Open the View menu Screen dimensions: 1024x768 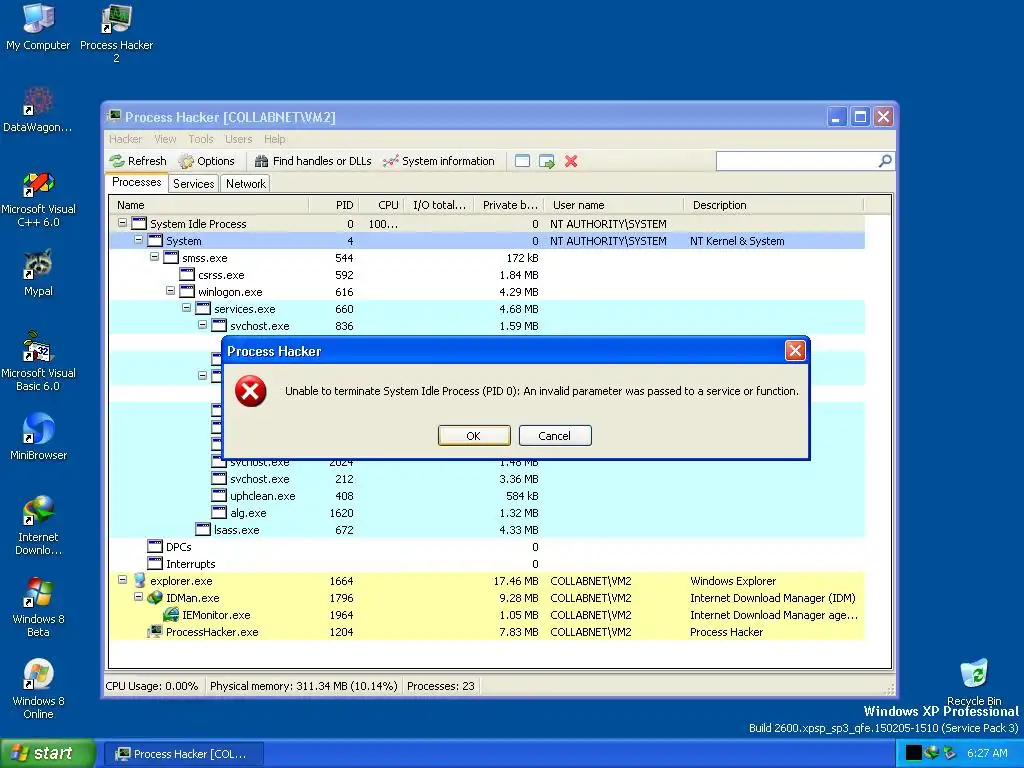point(165,139)
